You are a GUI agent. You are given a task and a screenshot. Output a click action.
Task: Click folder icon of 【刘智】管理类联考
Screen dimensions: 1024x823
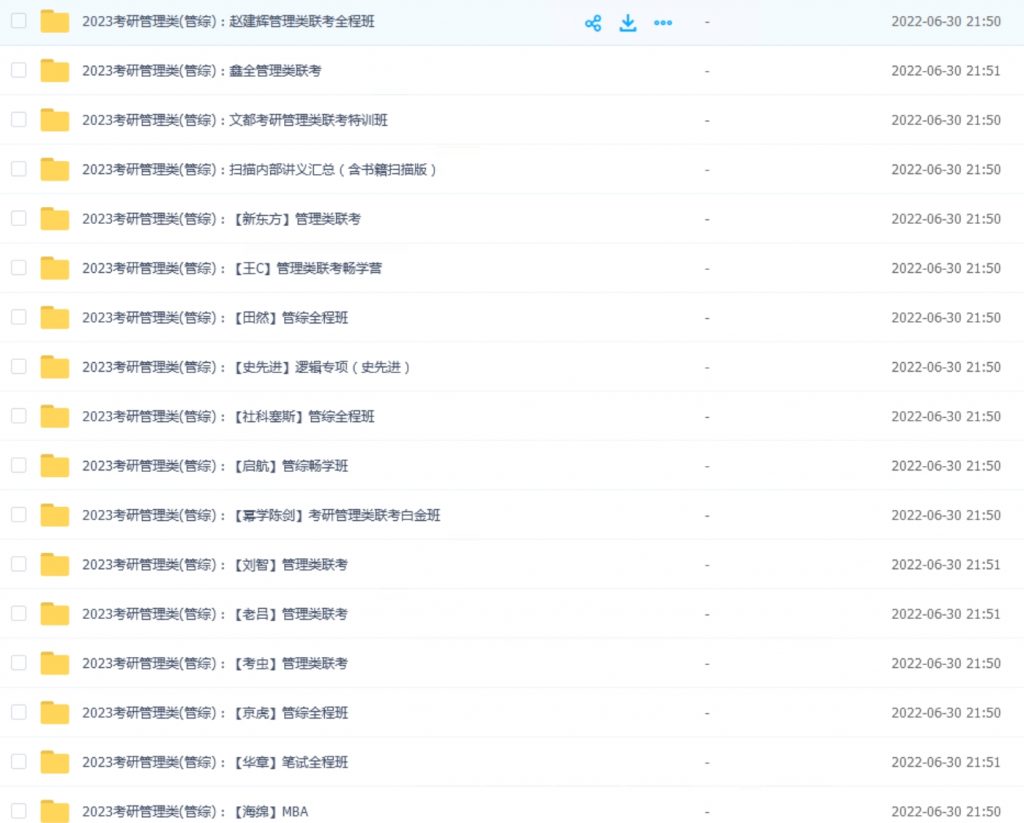click(x=55, y=564)
